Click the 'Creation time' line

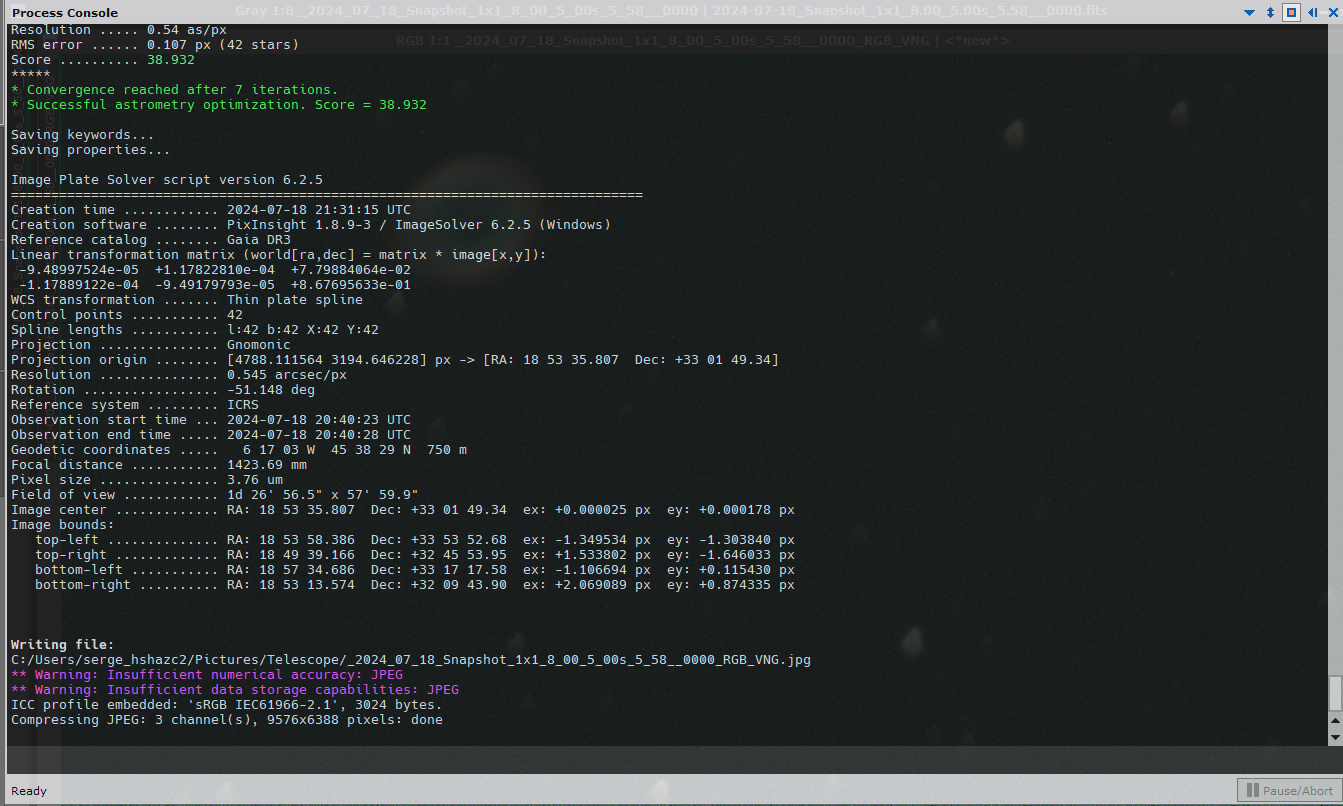click(211, 210)
